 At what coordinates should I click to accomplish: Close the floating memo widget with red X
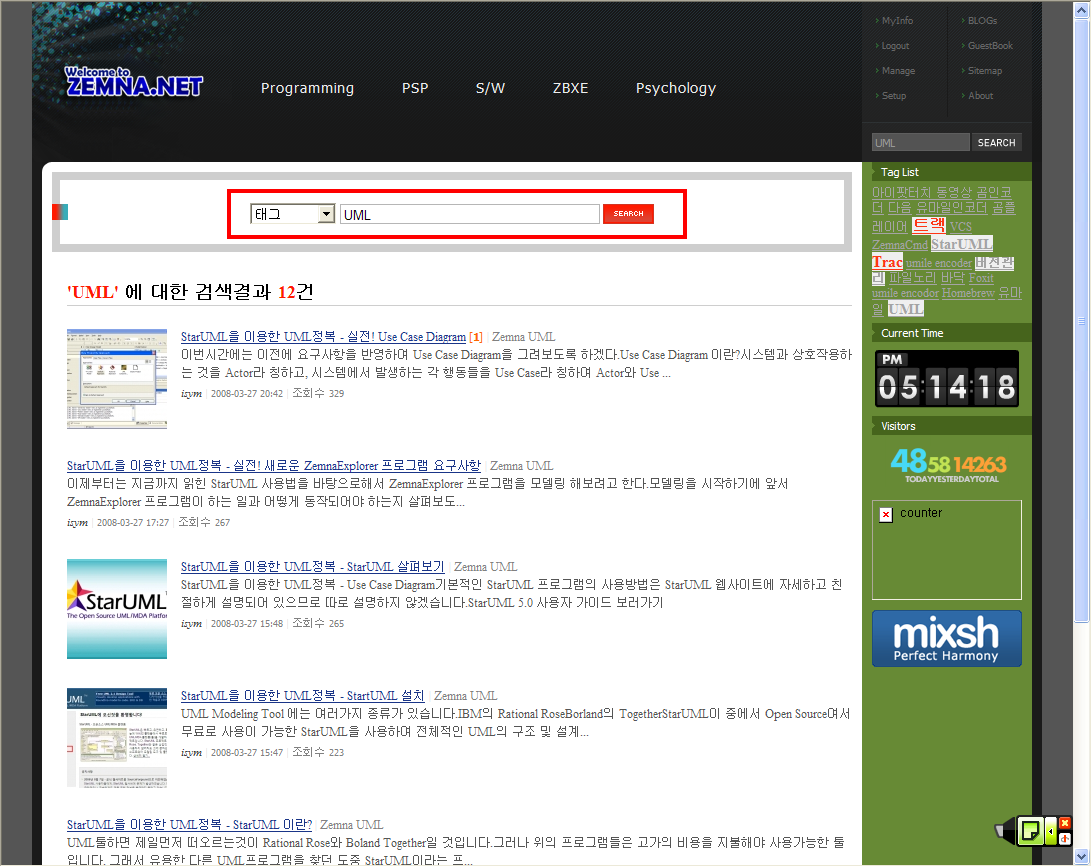click(1065, 823)
